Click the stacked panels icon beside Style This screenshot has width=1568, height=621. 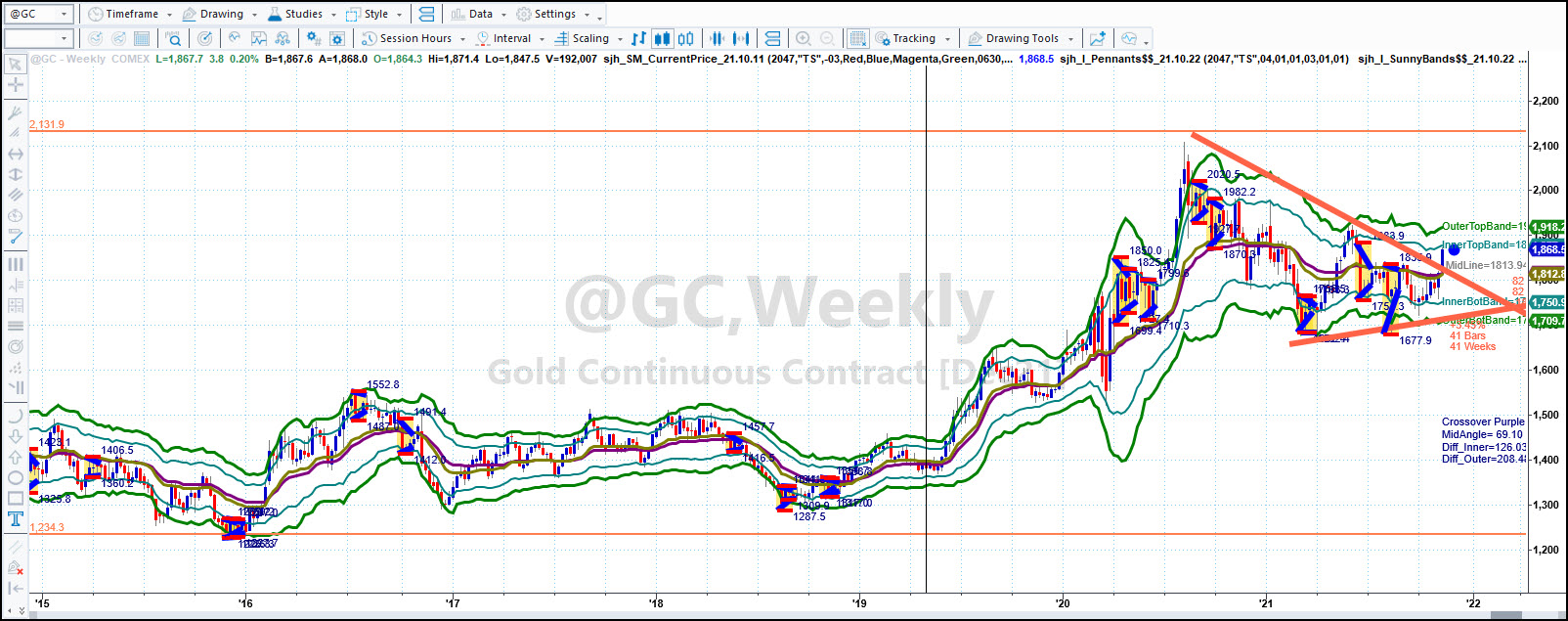tap(426, 14)
